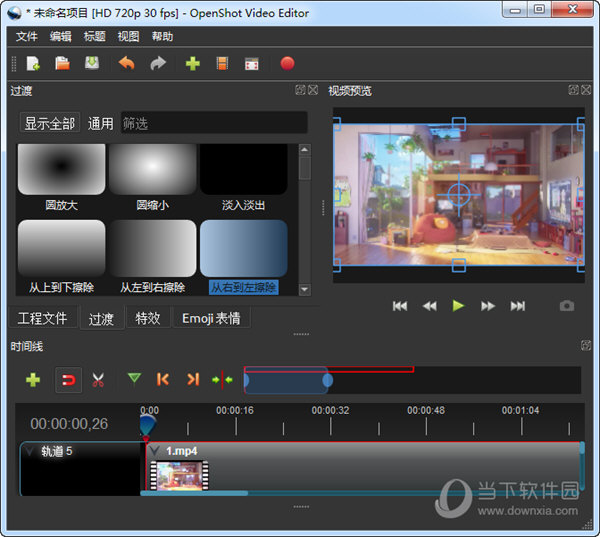
Task: Click the center crosshair in video preview
Action: [458, 194]
